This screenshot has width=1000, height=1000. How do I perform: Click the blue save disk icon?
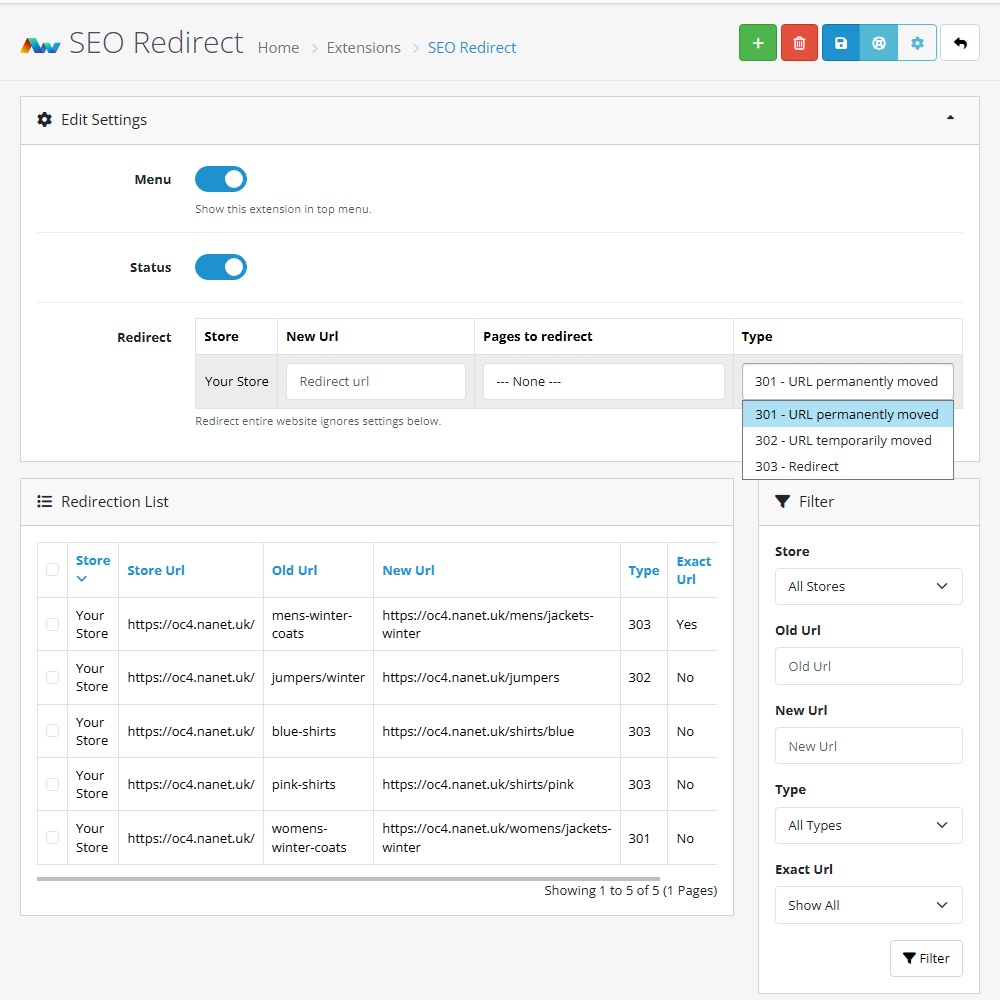pyautogui.click(x=841, y=43)
